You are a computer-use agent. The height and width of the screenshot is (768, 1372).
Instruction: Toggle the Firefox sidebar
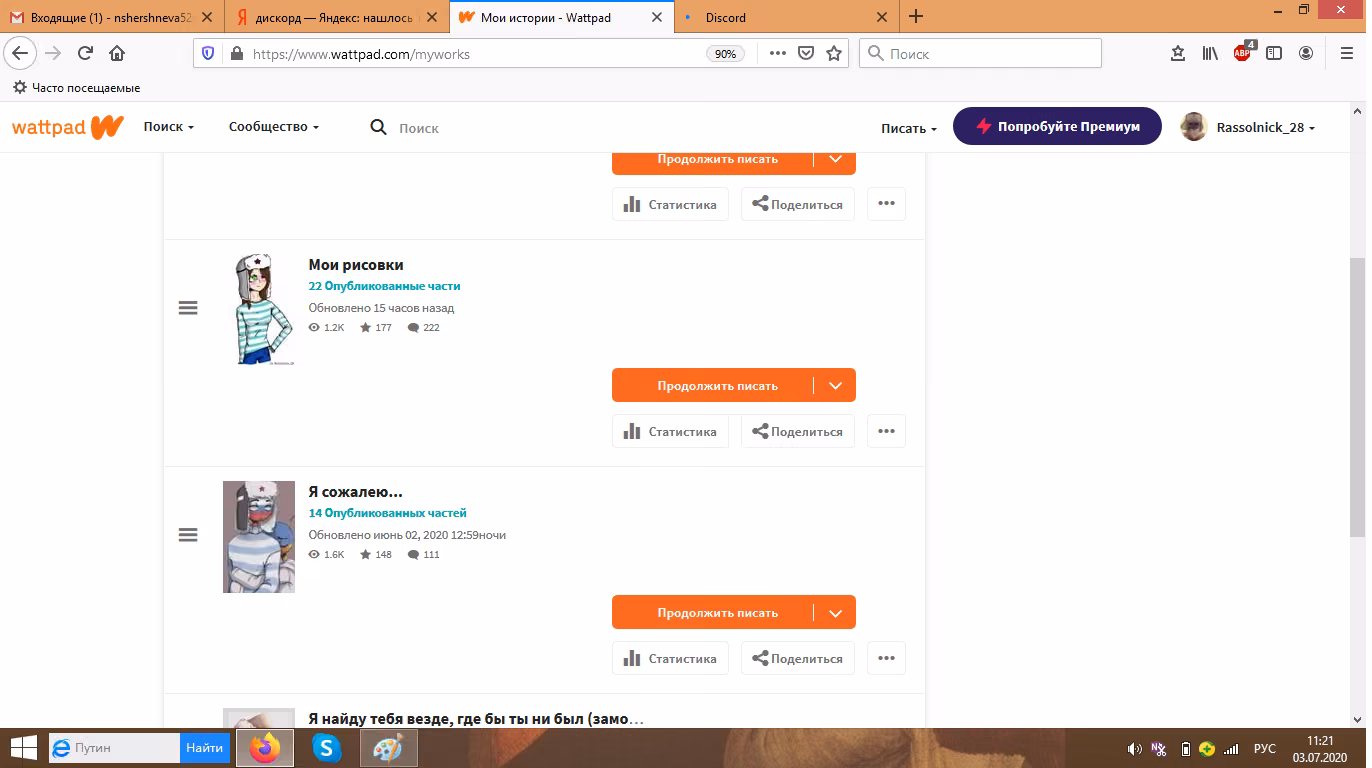1274,54
